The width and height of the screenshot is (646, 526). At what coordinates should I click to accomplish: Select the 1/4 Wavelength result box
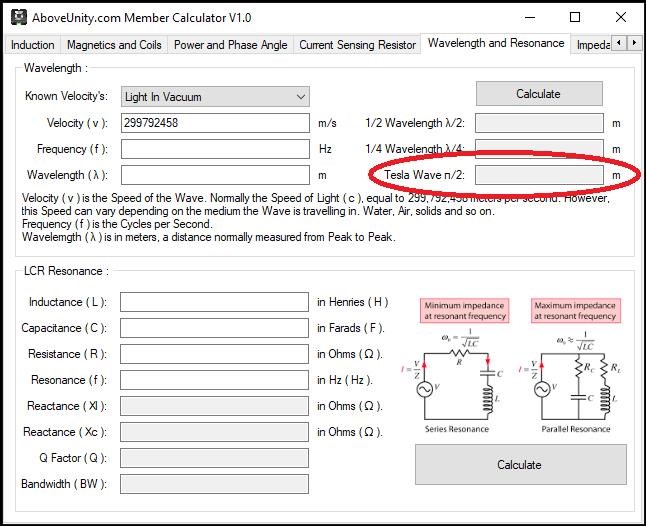tap(539, 149)
